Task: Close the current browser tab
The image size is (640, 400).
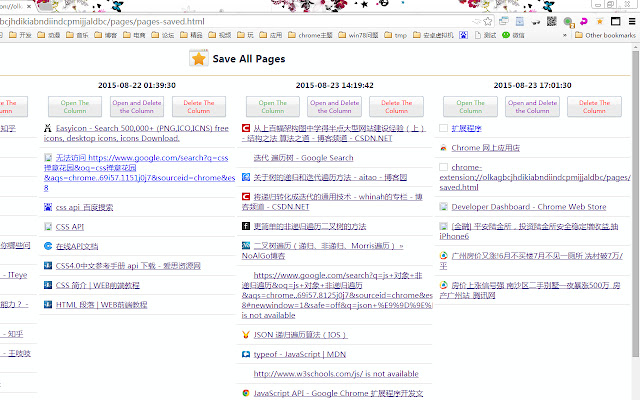Action: [29, 7]
